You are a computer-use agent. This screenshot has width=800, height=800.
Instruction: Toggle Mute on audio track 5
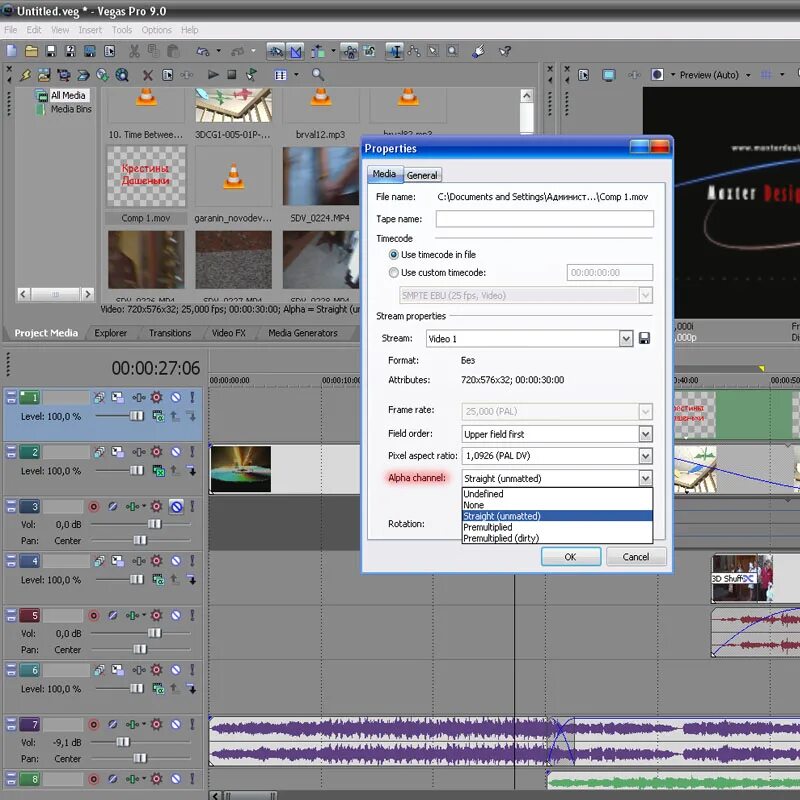point(176,615)
